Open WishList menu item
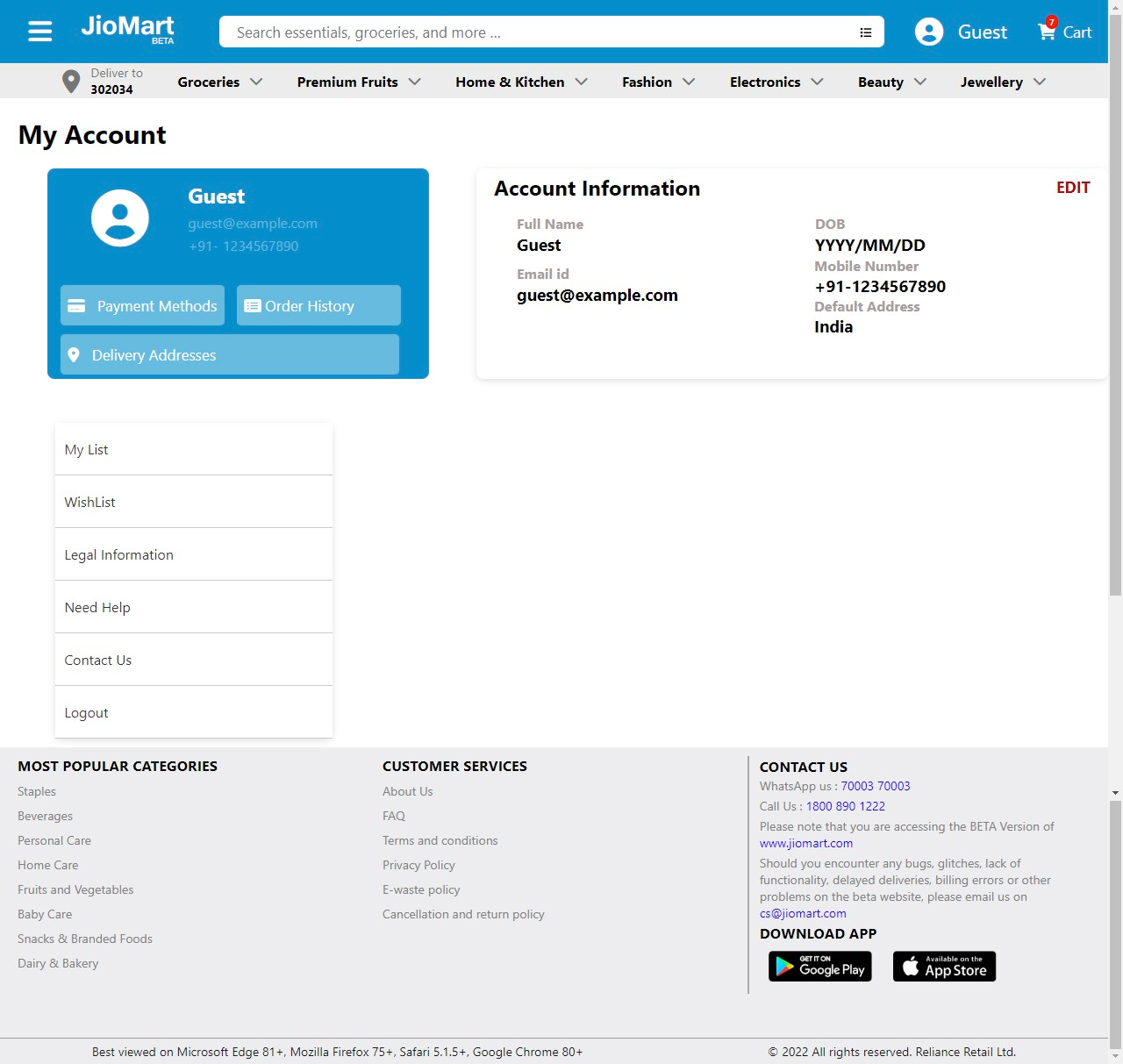 194,502
